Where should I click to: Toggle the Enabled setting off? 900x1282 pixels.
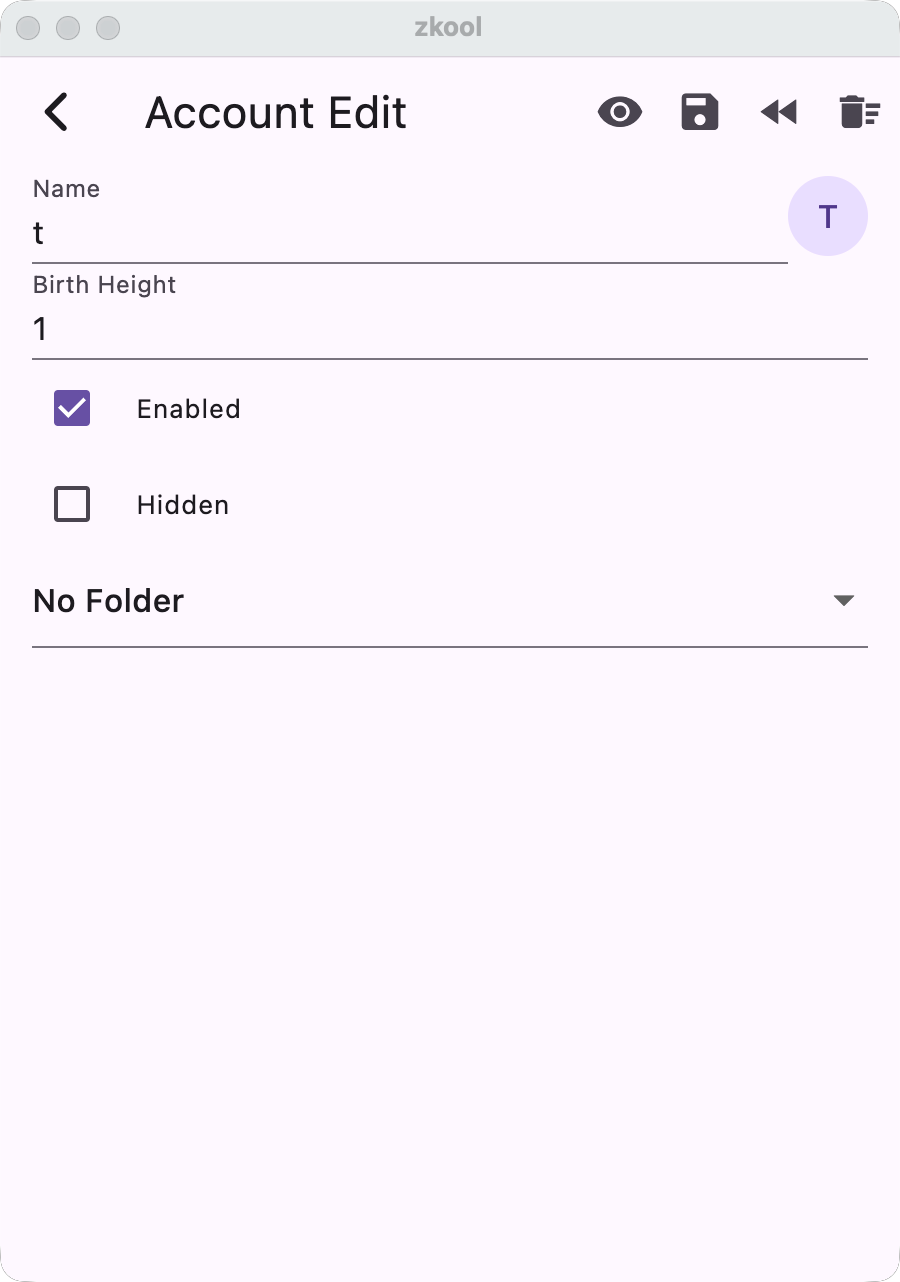[71, 408]
